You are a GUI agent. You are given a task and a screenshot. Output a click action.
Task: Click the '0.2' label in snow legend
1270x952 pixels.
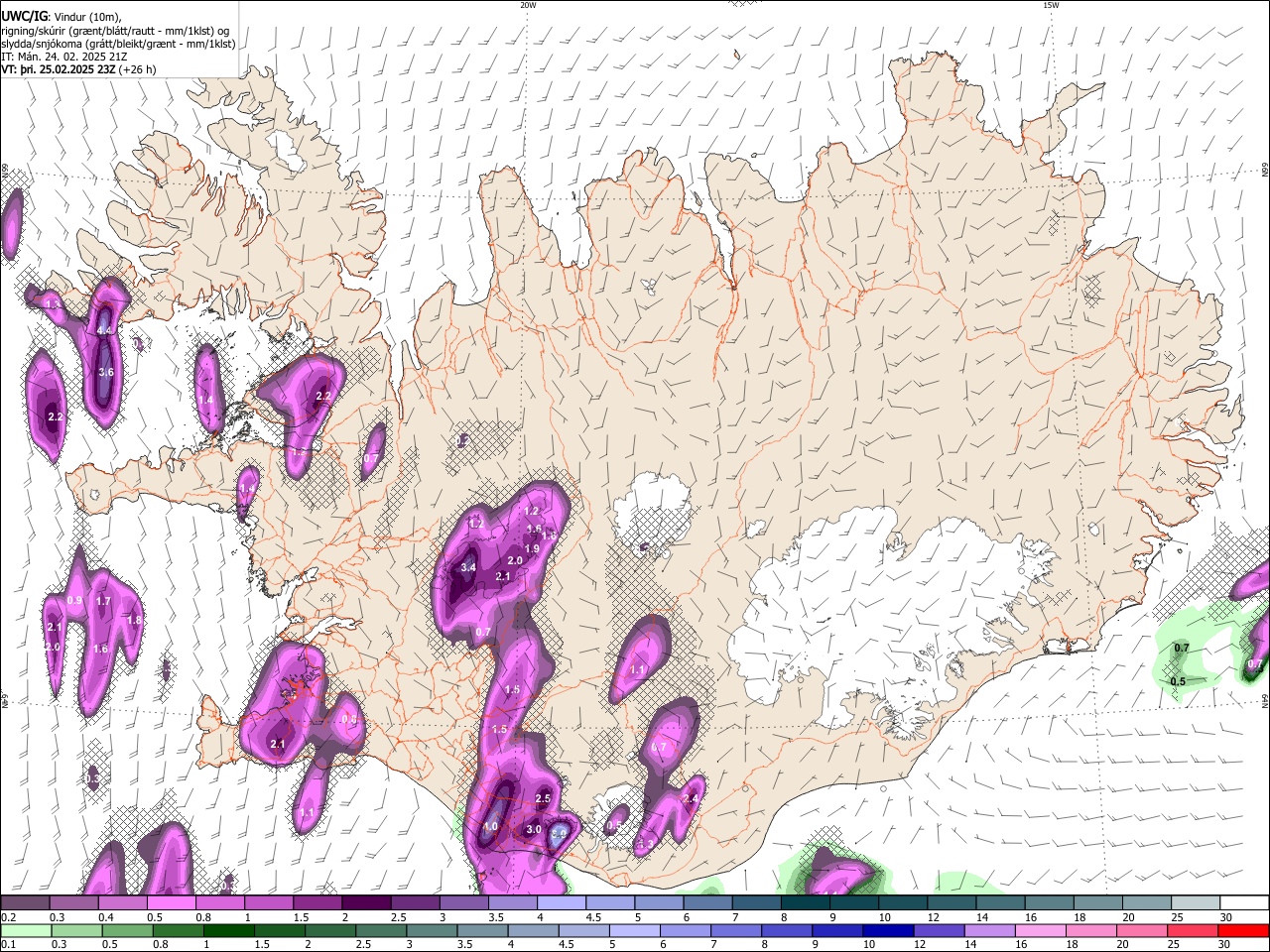7,917
